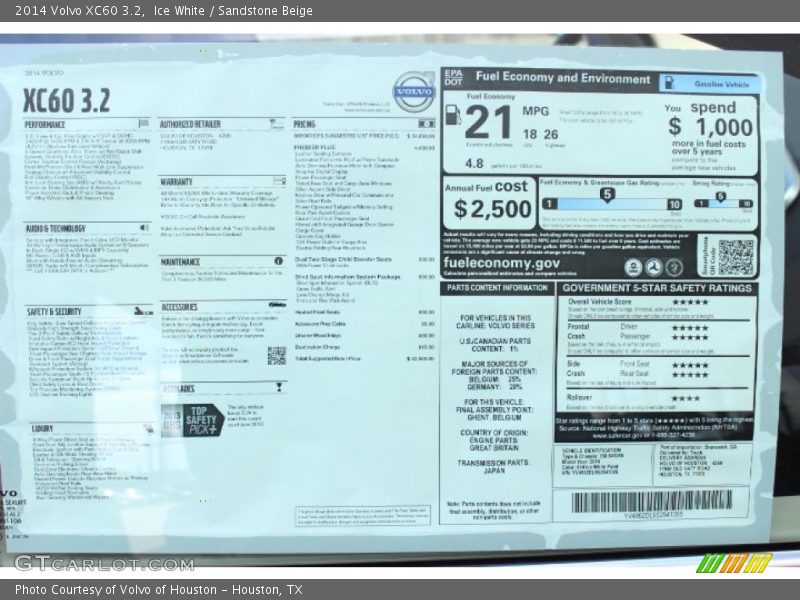The height and width of the screenshot is (600, 800).
Task: Click the 'ACCESSORIES' section heading
Action: point(180,307)
